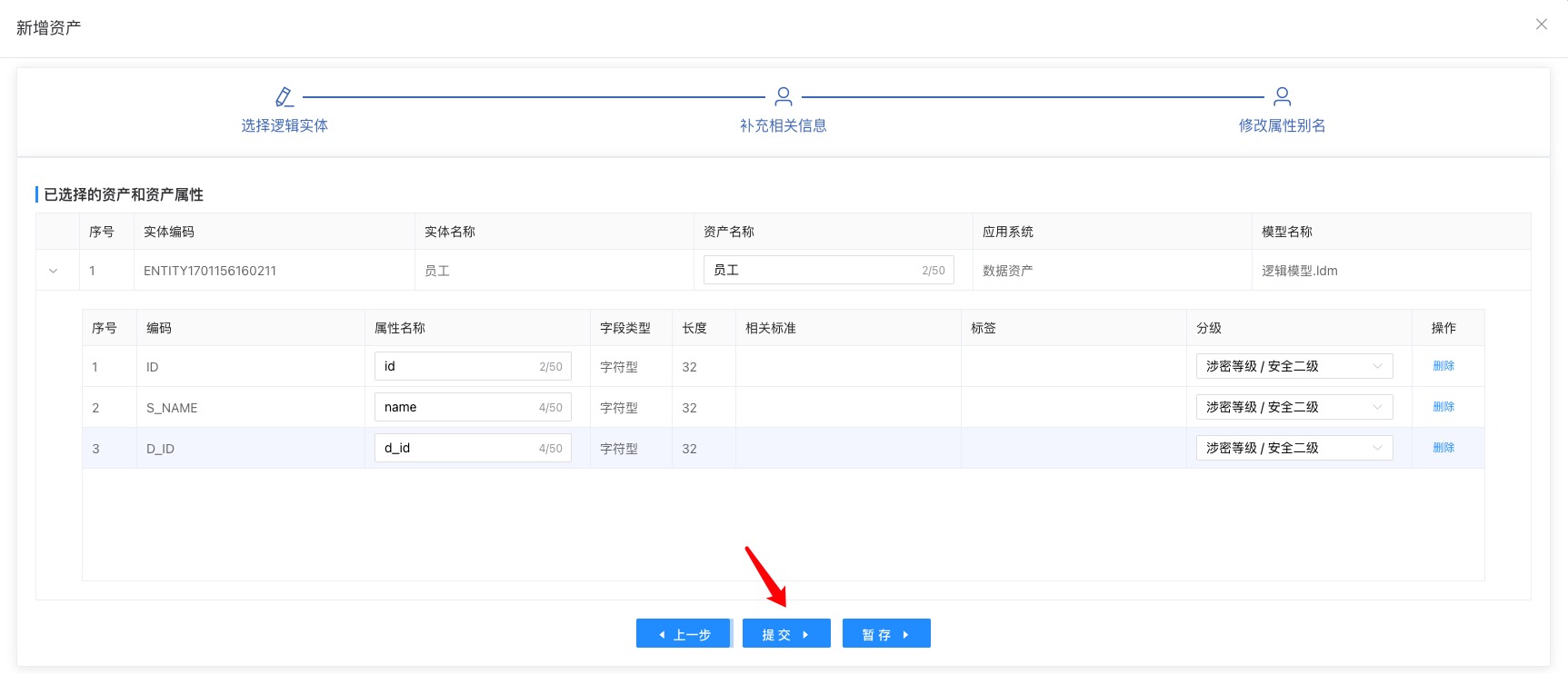Close the 新增资产 dialog
Screen dimensions: 1568x674
click(x=1542, y=25)
